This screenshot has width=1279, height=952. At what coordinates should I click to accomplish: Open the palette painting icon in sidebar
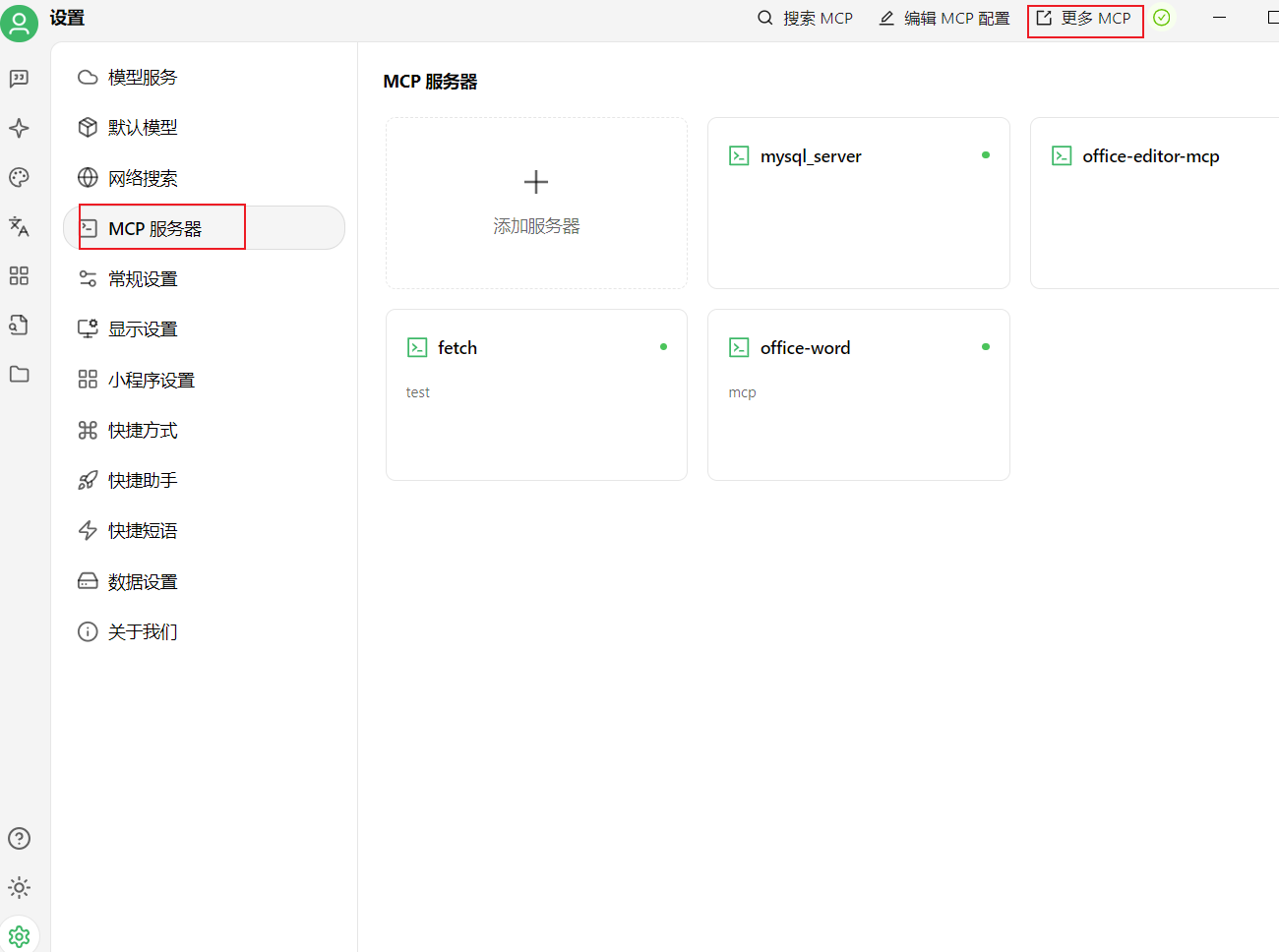[19, 177]
